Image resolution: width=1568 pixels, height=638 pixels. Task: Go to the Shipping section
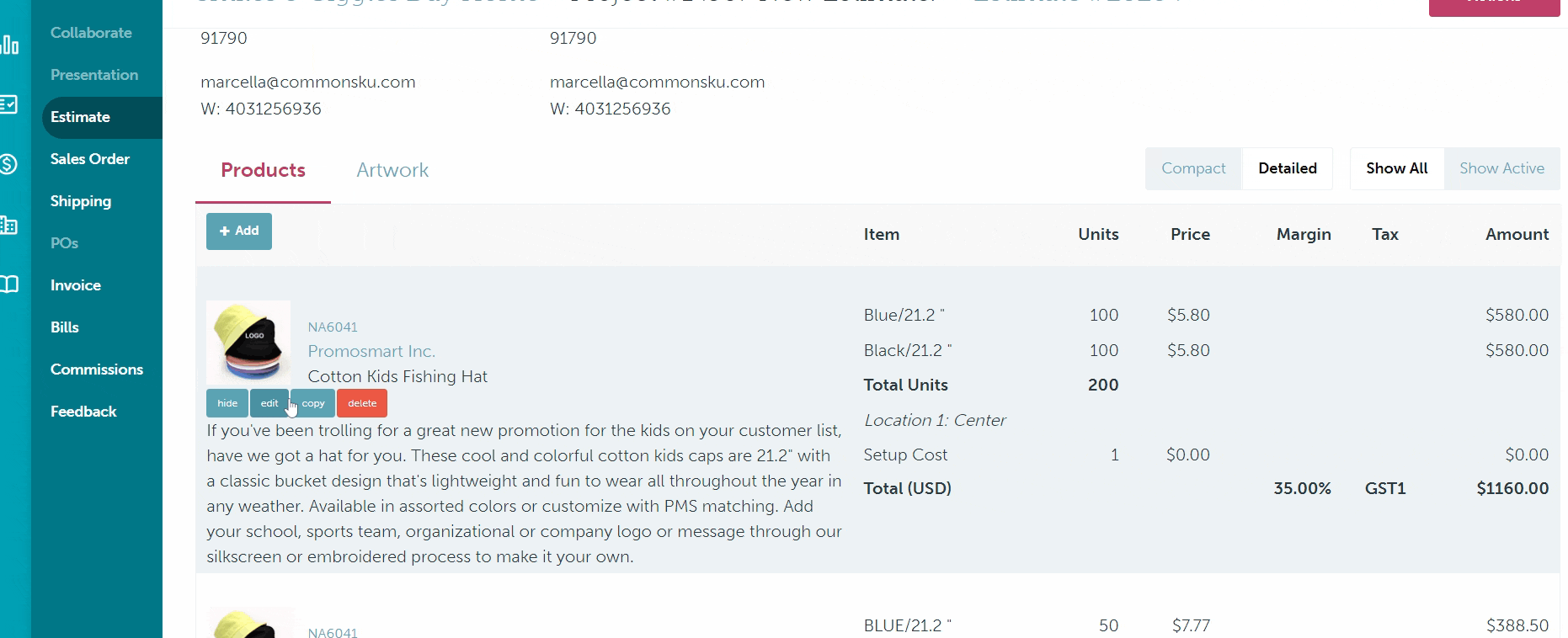click(x=81, y=201)
